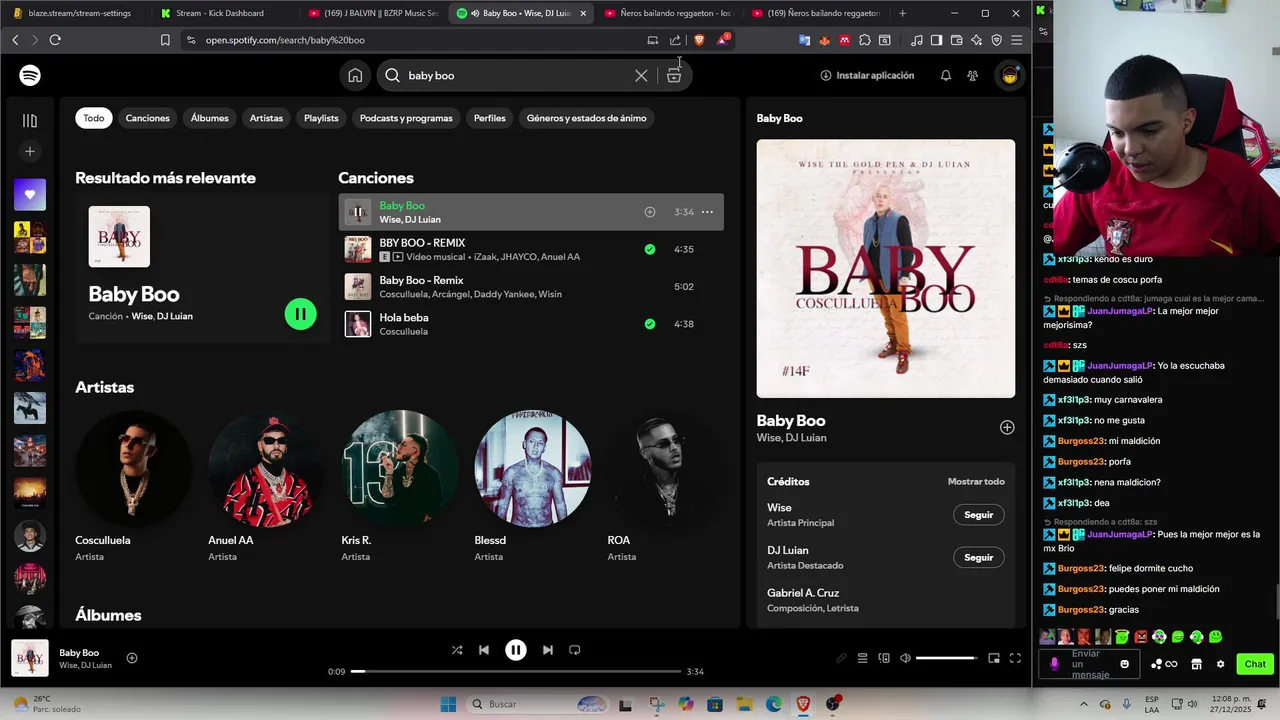This screenshot has height=720, width=1280.
Task: Open the Cosculluela artist card
Action: 133,487
